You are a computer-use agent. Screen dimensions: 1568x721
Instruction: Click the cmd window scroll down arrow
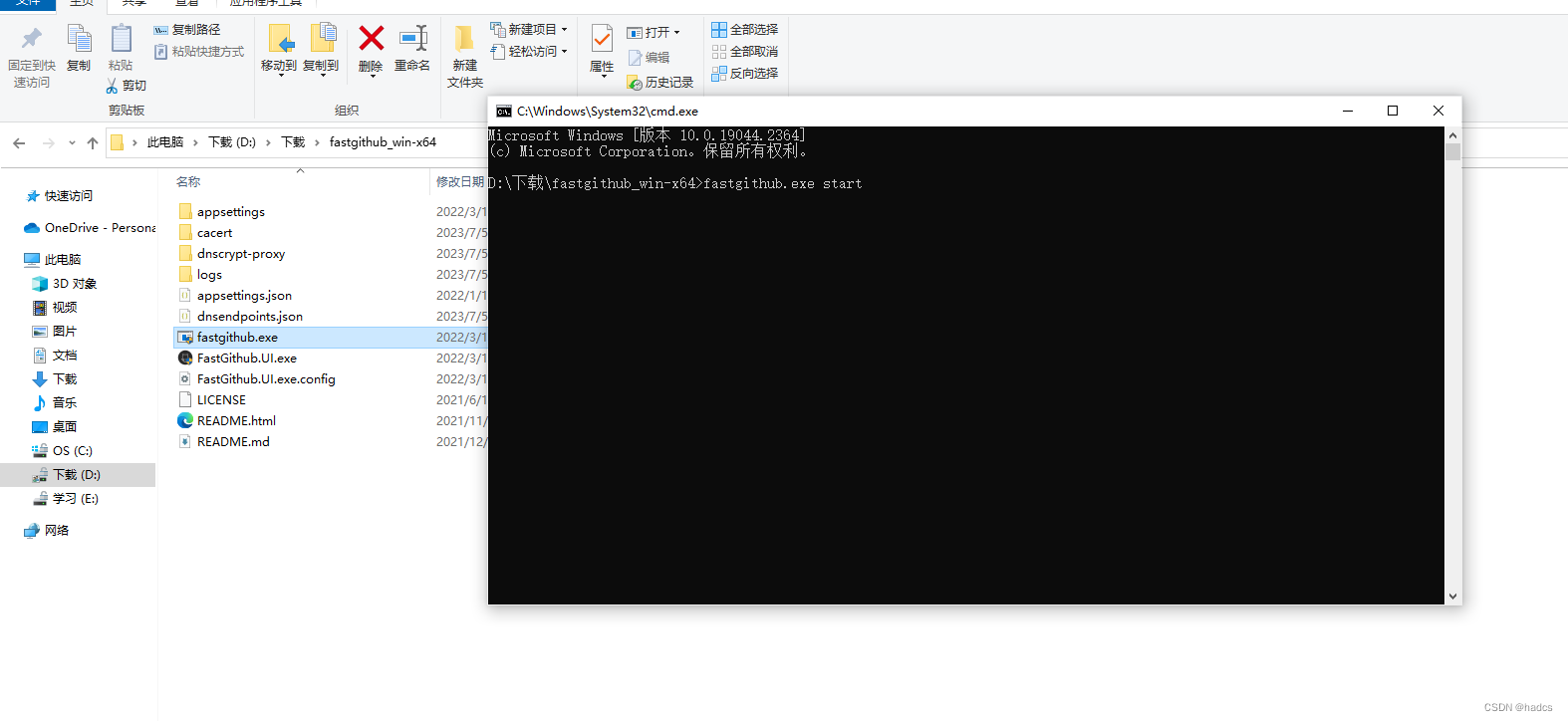[x=1452, y=597]
